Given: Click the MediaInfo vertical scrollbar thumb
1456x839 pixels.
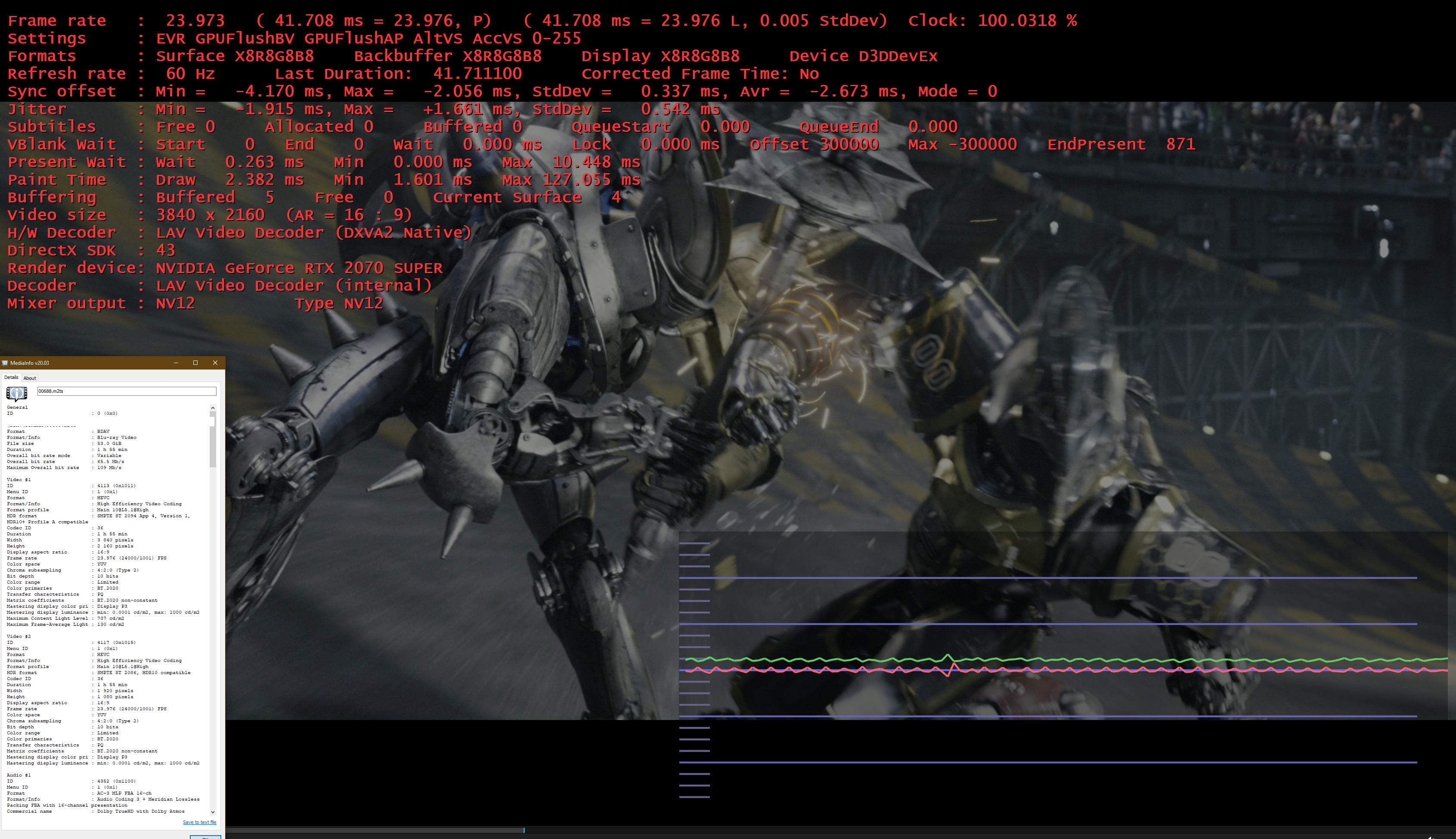Looking at the screenshot, I should pos(213,444).
